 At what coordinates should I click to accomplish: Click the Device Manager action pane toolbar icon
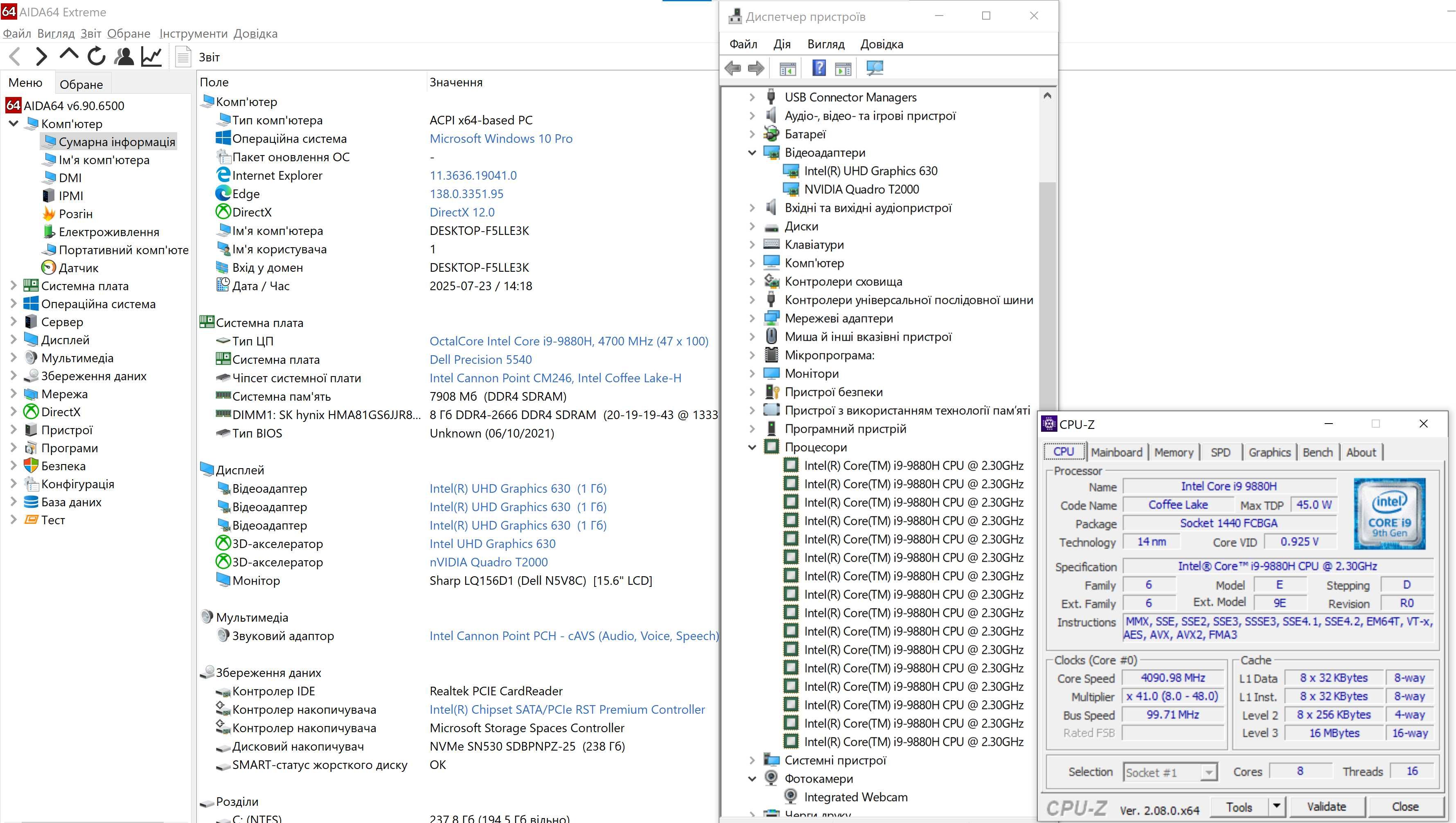(x=843, y=69)
